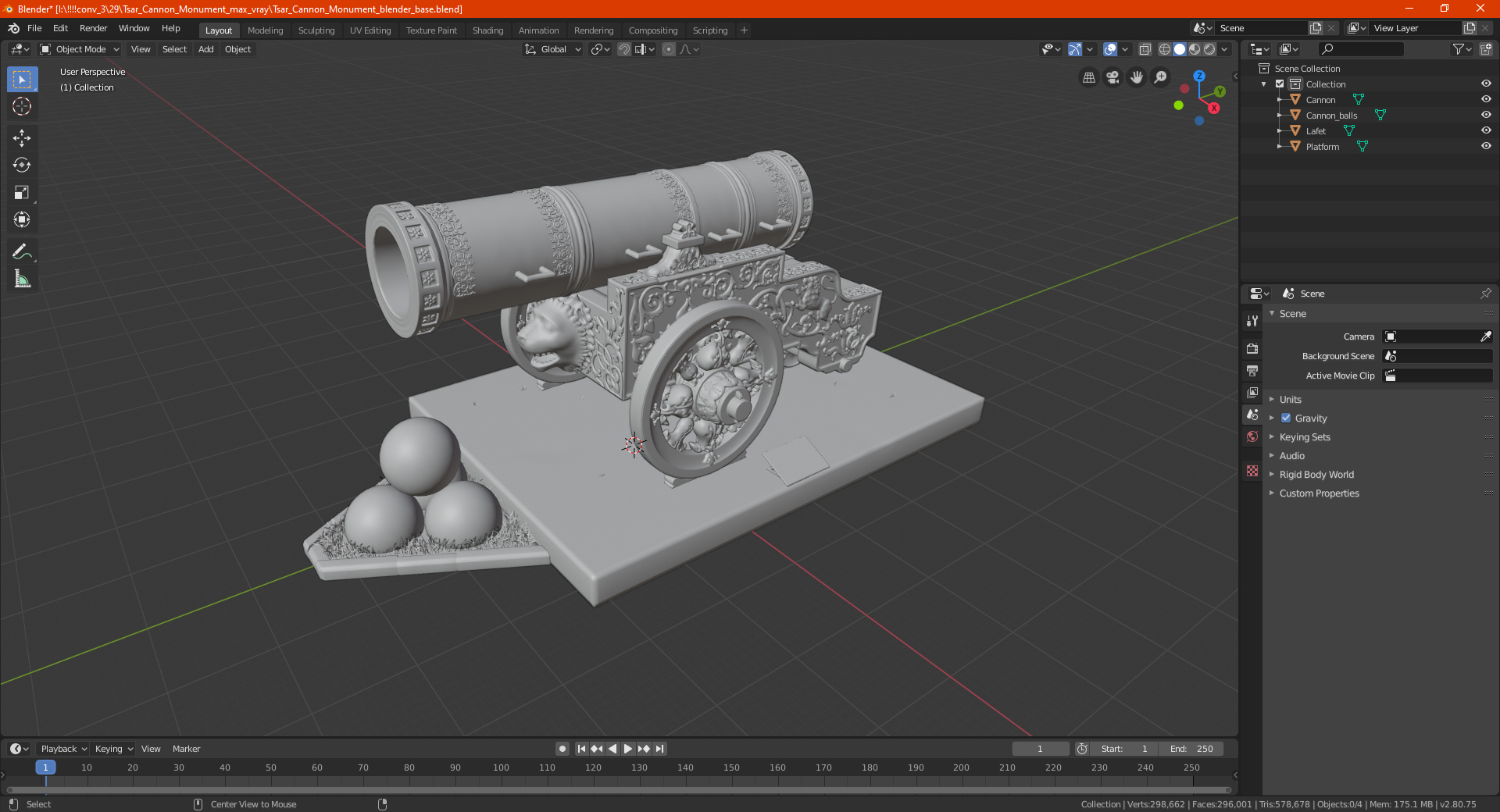Open the Add menu in viewport header
The height and width of the screenshot is (812, 1500).
[x=205, y=49]
